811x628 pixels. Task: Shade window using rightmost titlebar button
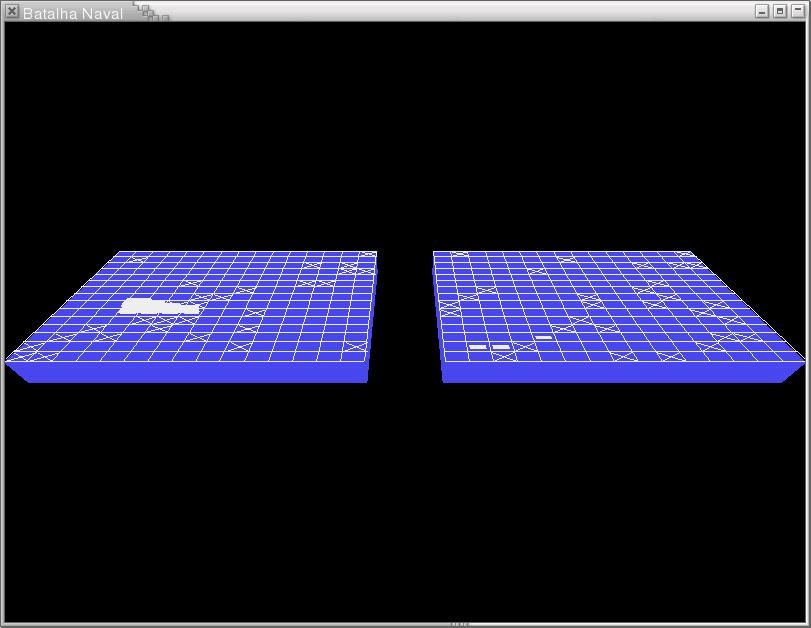click(x=798, y=11)
